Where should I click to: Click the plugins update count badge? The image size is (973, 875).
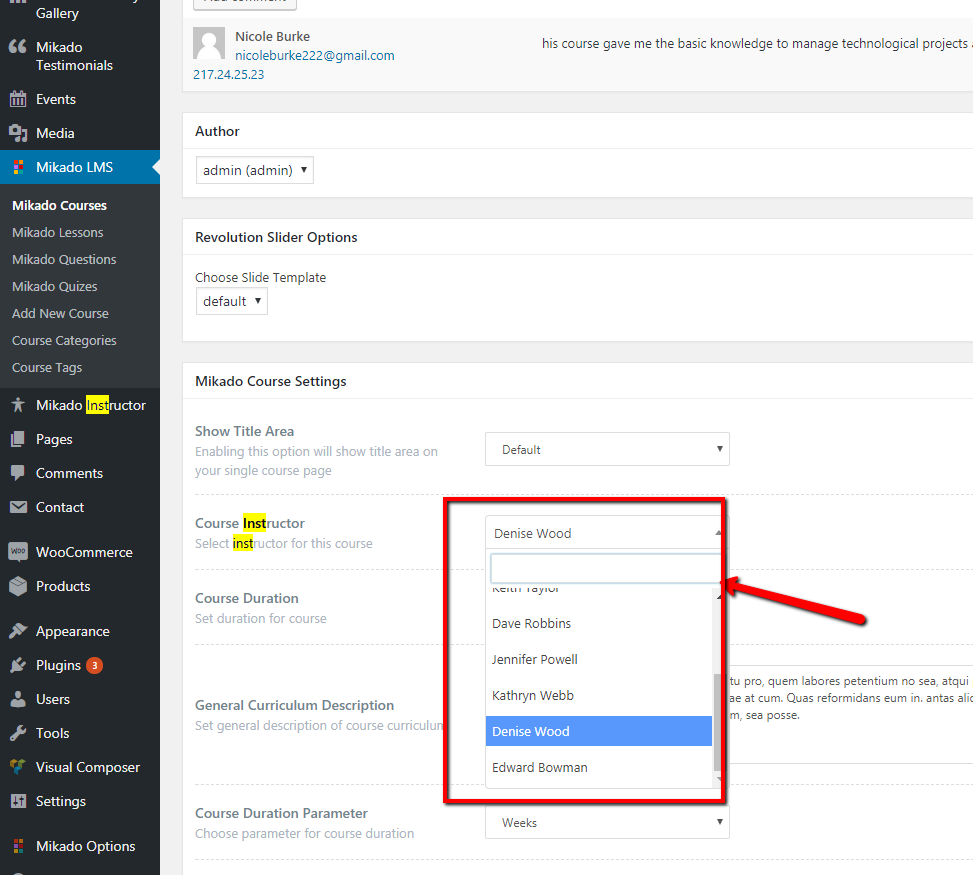[94, 665]
